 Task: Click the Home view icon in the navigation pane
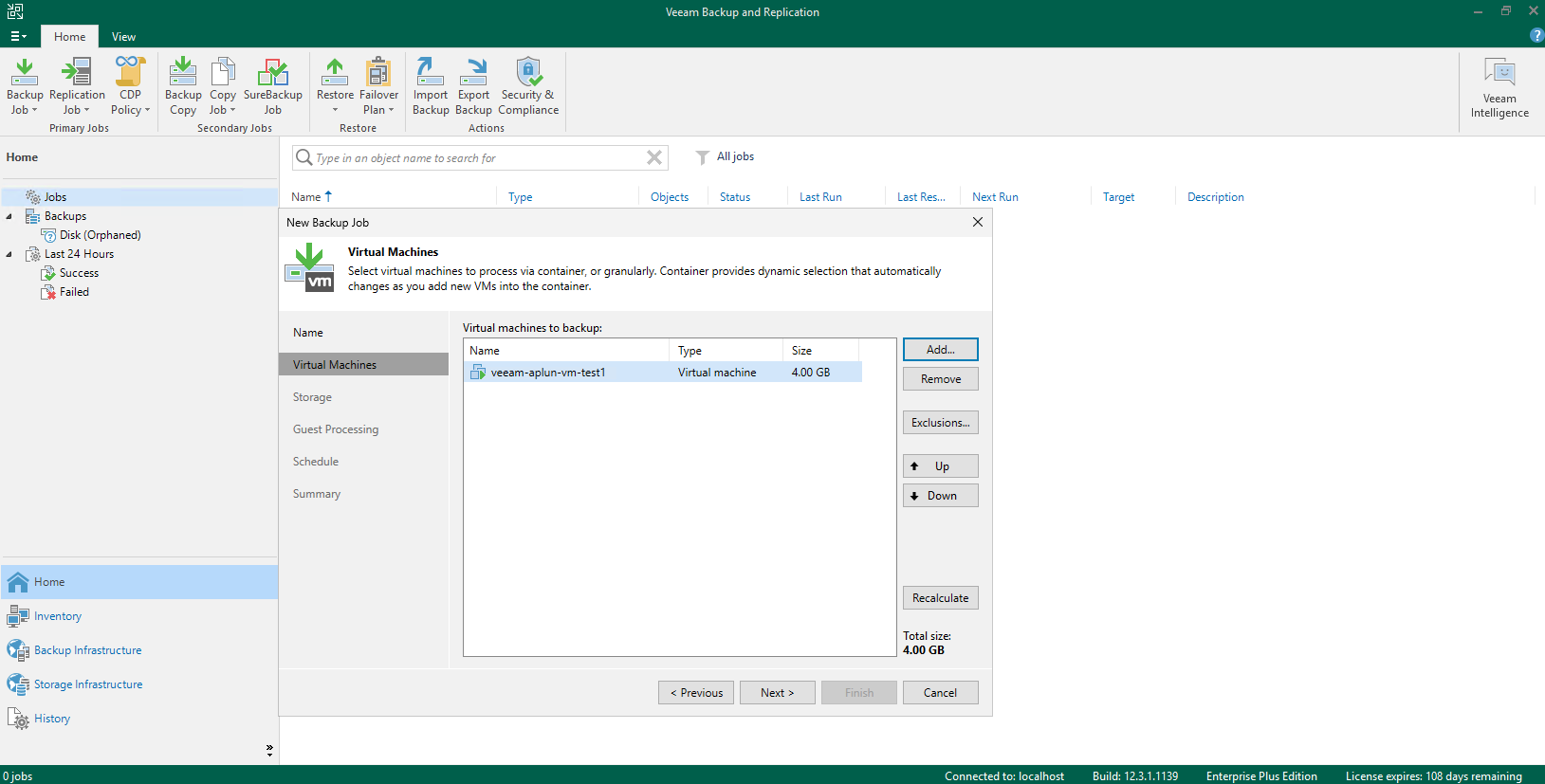(18, 582)
